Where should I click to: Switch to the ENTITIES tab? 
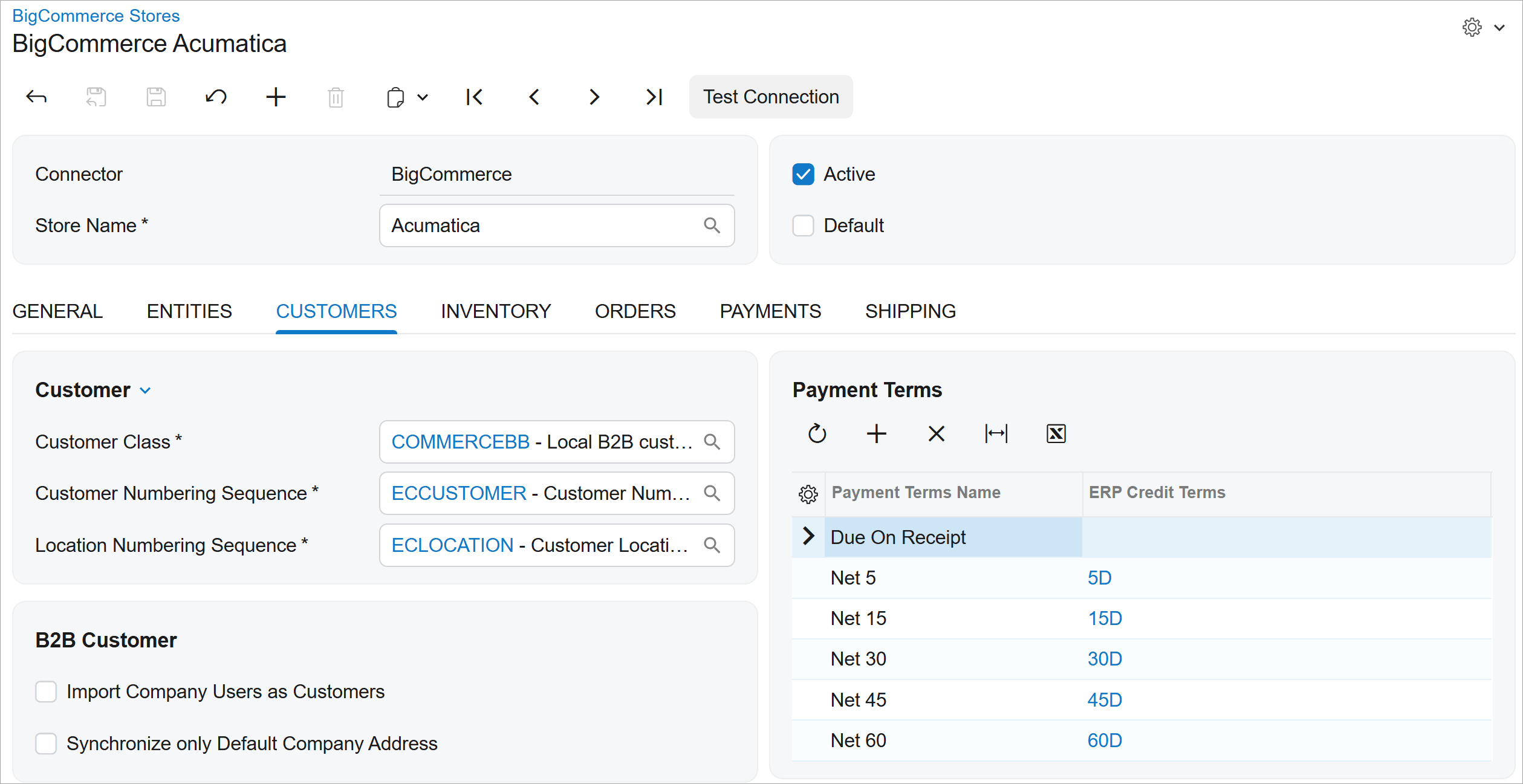(x=189, y=311)
